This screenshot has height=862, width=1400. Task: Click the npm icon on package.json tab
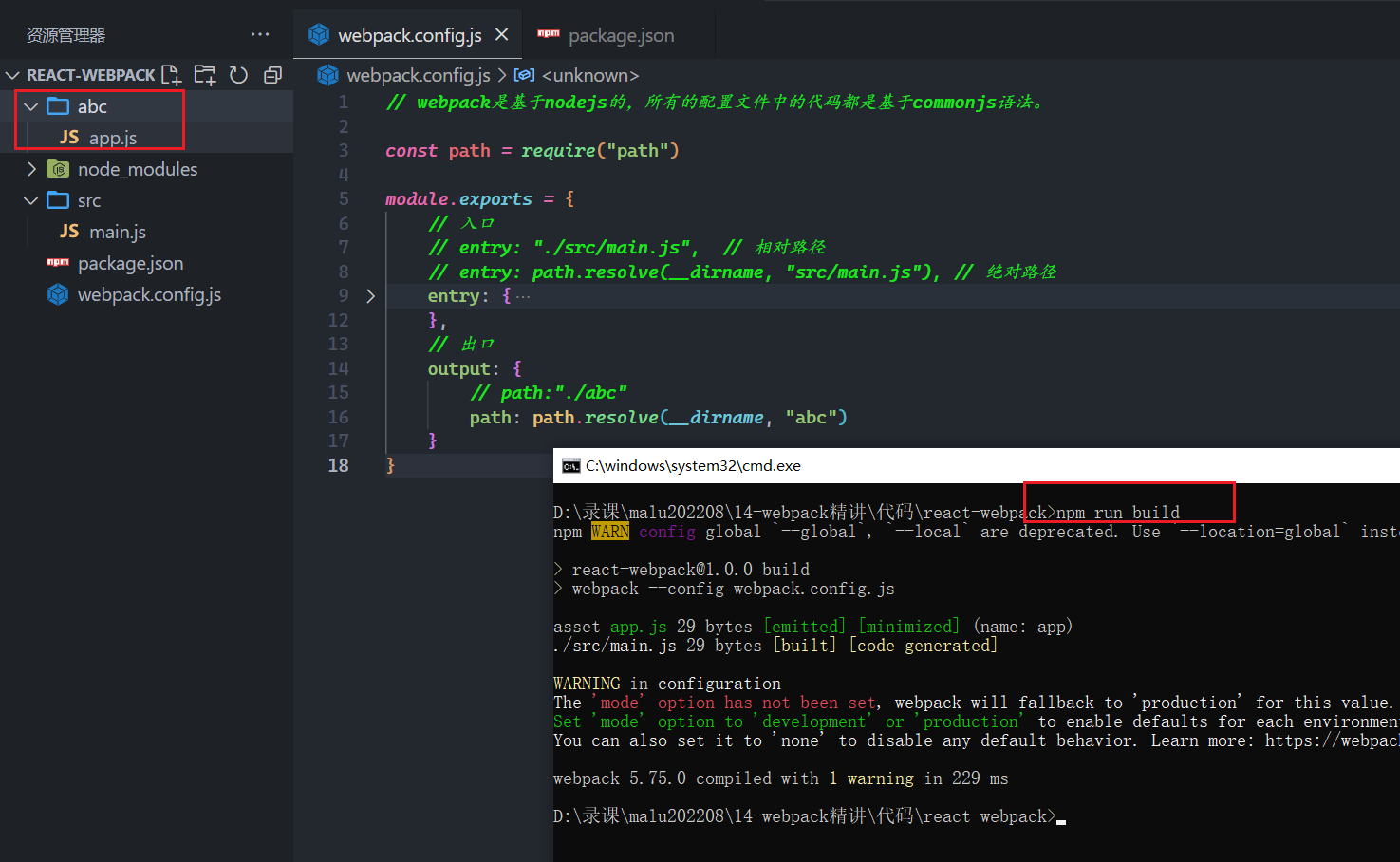(549, 33)
